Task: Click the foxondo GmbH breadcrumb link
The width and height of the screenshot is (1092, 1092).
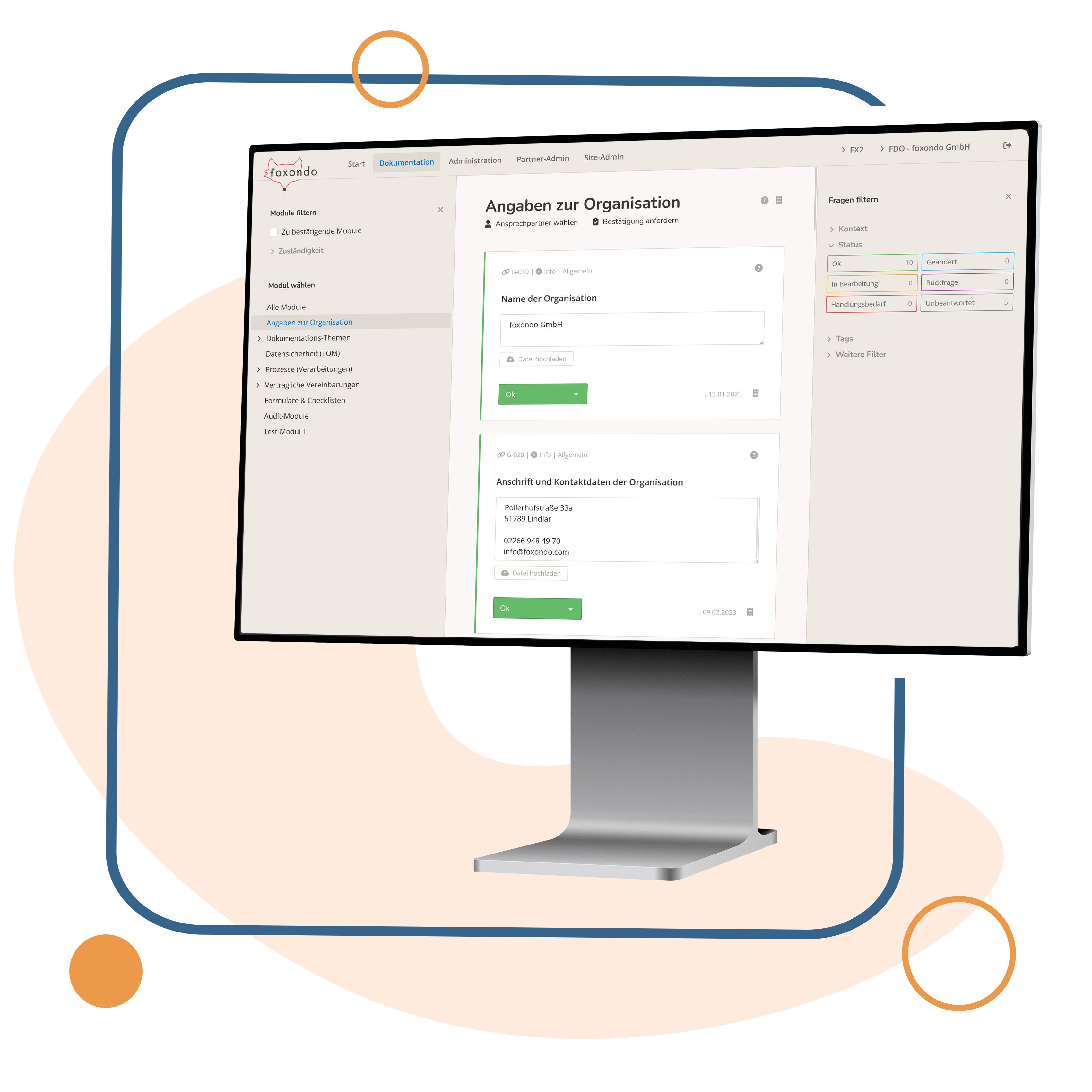Action: (960, 152)
